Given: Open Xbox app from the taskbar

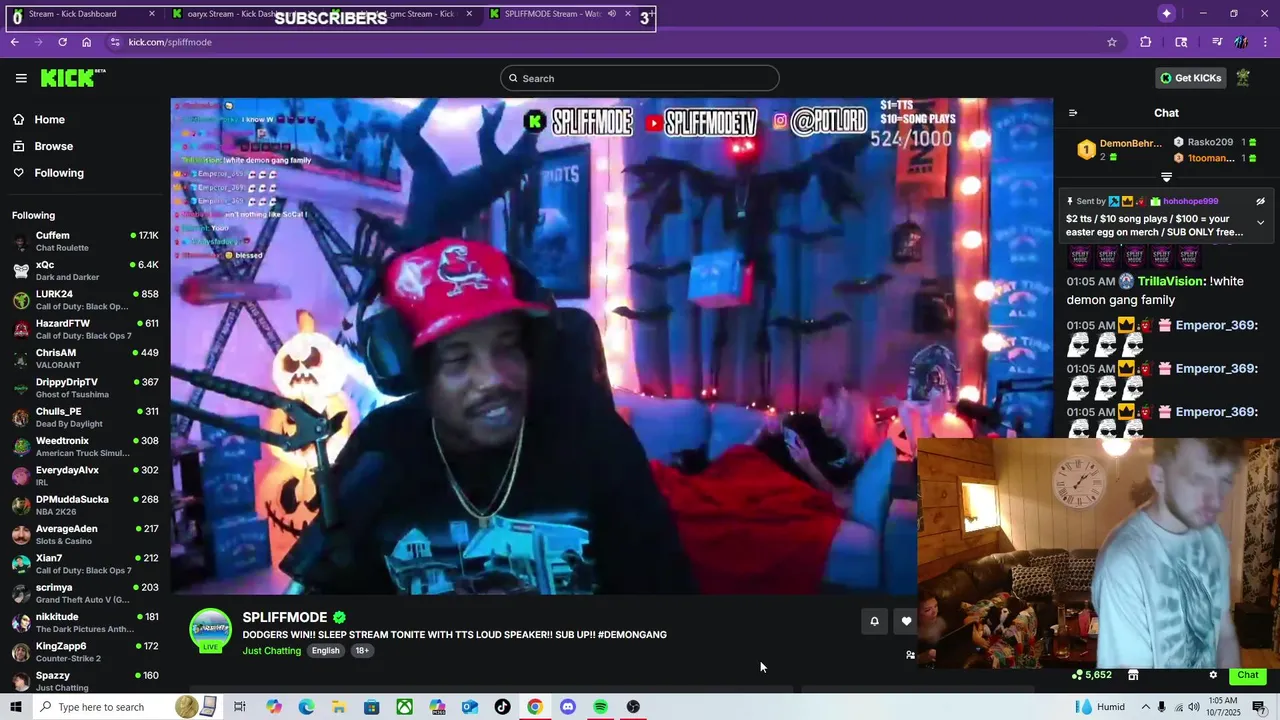Looking at the screenshot, I should [404, 707].
